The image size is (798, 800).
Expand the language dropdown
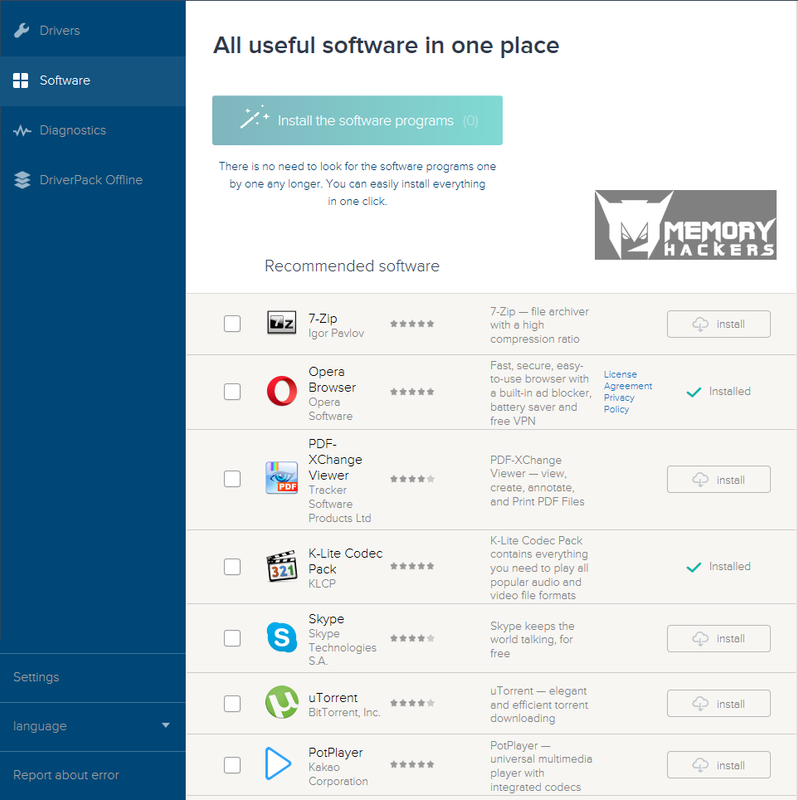click(x=92, y=726)
